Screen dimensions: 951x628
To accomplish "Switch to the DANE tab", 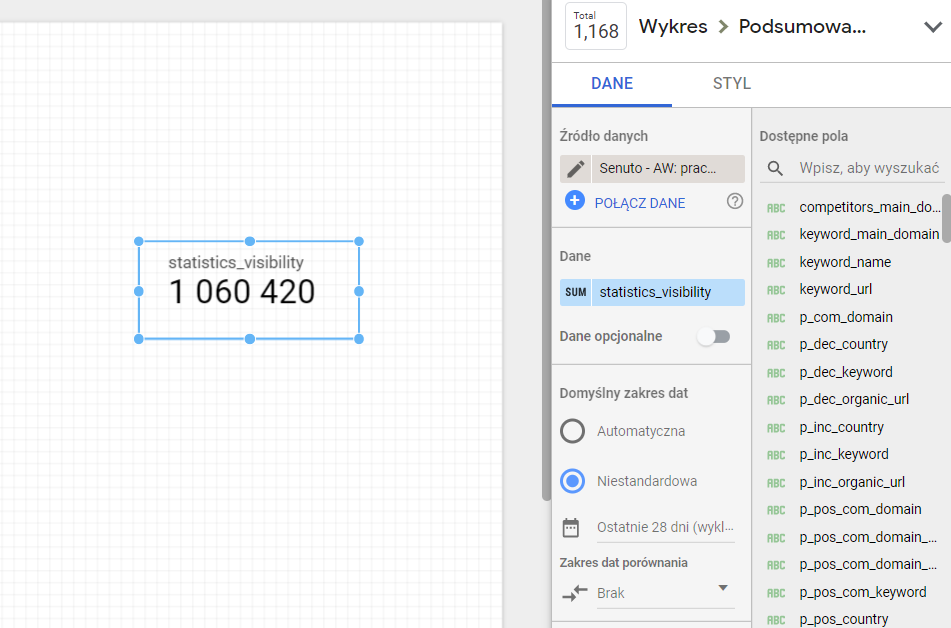I will point(611,84).
